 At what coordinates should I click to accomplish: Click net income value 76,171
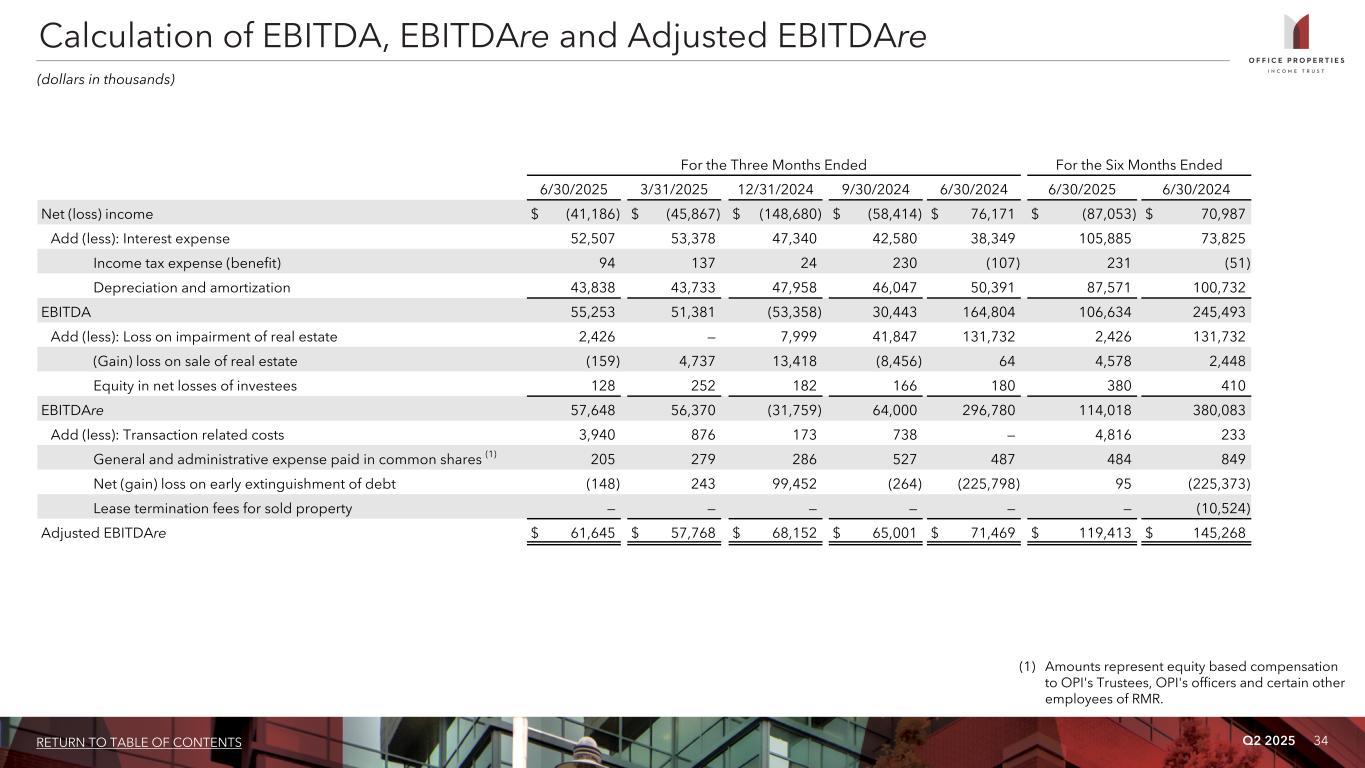click(992, 213)
